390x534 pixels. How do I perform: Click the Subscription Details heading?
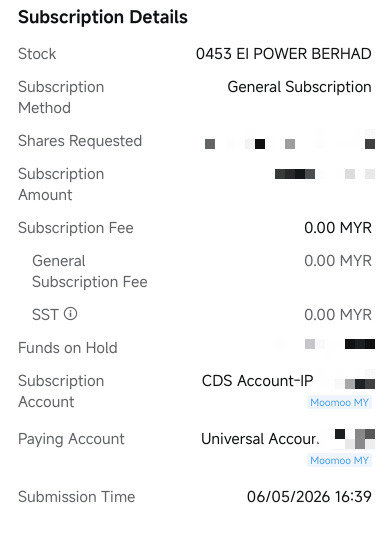click(103, 17)
